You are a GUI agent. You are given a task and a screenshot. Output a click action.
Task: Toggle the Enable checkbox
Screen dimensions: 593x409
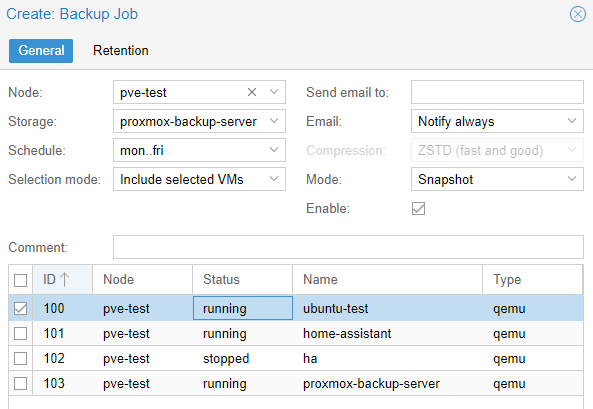tap(418, 208)
